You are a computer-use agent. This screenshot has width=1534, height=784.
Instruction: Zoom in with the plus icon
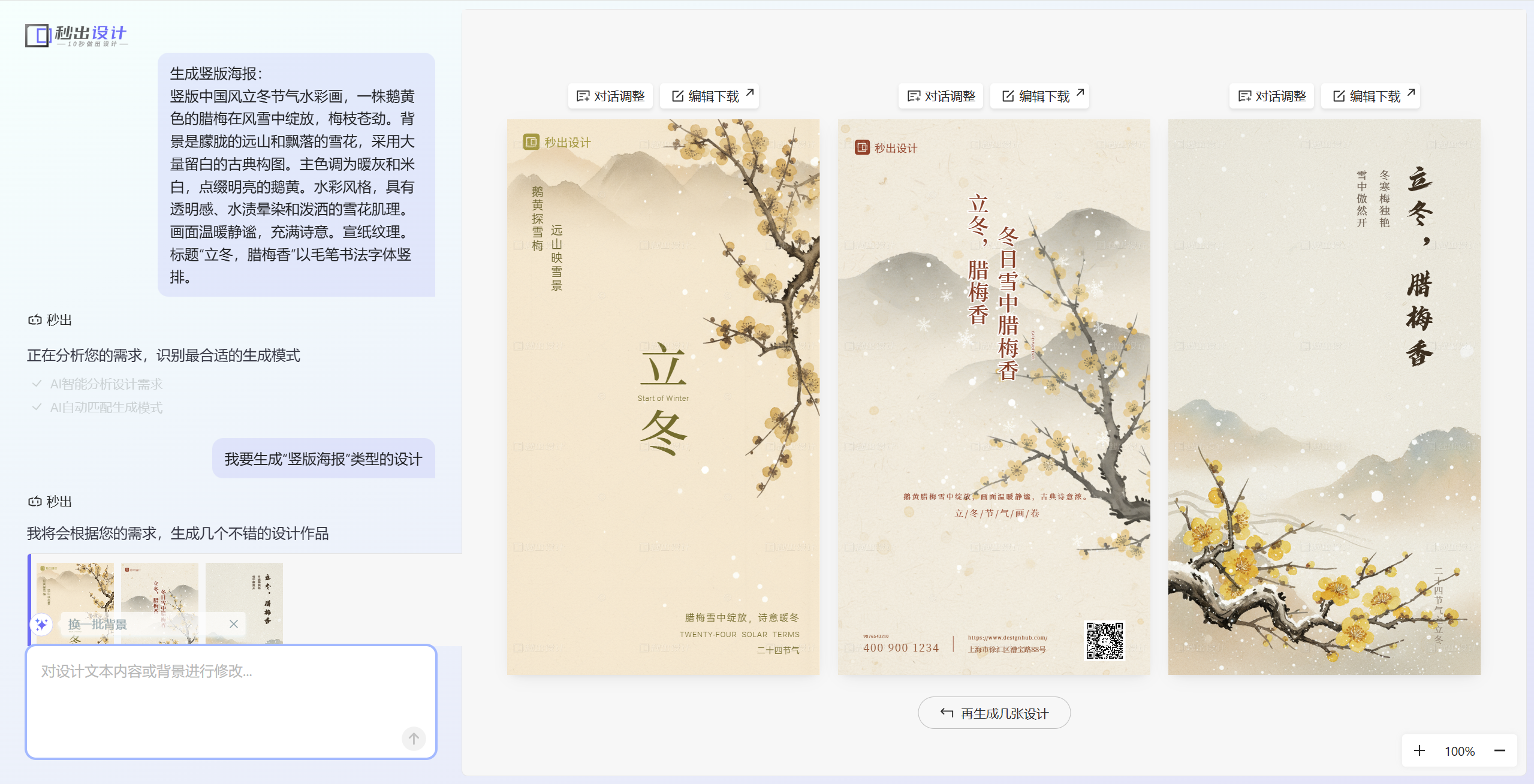(x=1420, y=751)
